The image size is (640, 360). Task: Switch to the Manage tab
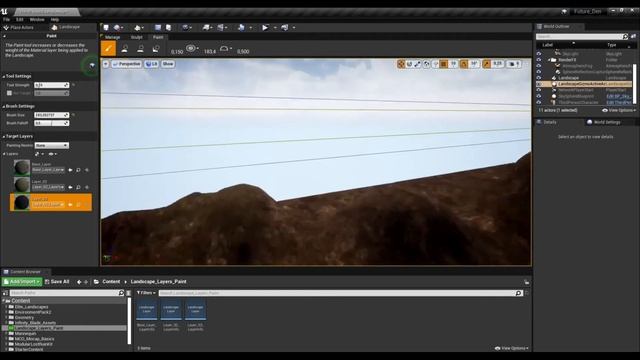[112, 37]
